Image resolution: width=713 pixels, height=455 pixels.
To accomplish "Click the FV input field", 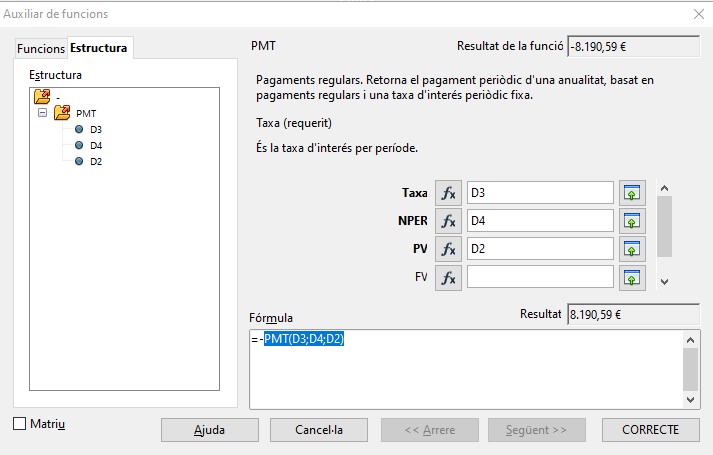I will coord(539,277).
